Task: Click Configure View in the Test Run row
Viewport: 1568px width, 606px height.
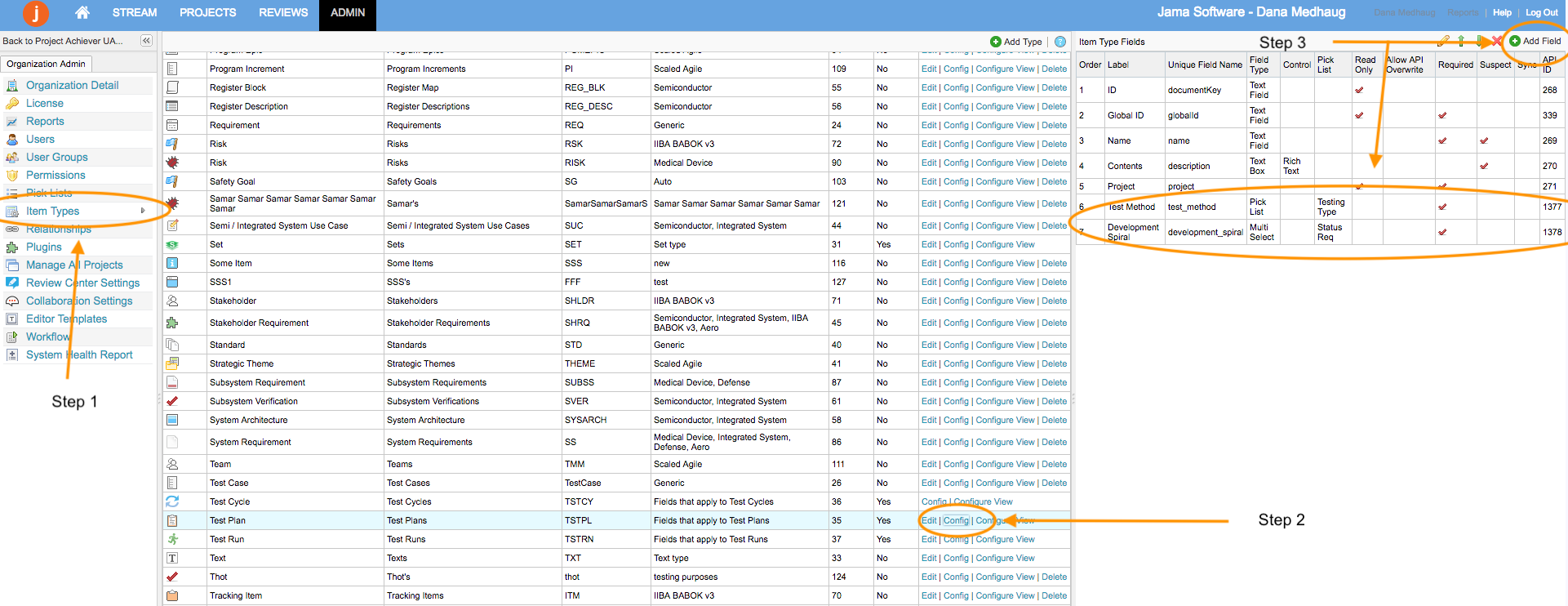Action: coord(1005,539)
